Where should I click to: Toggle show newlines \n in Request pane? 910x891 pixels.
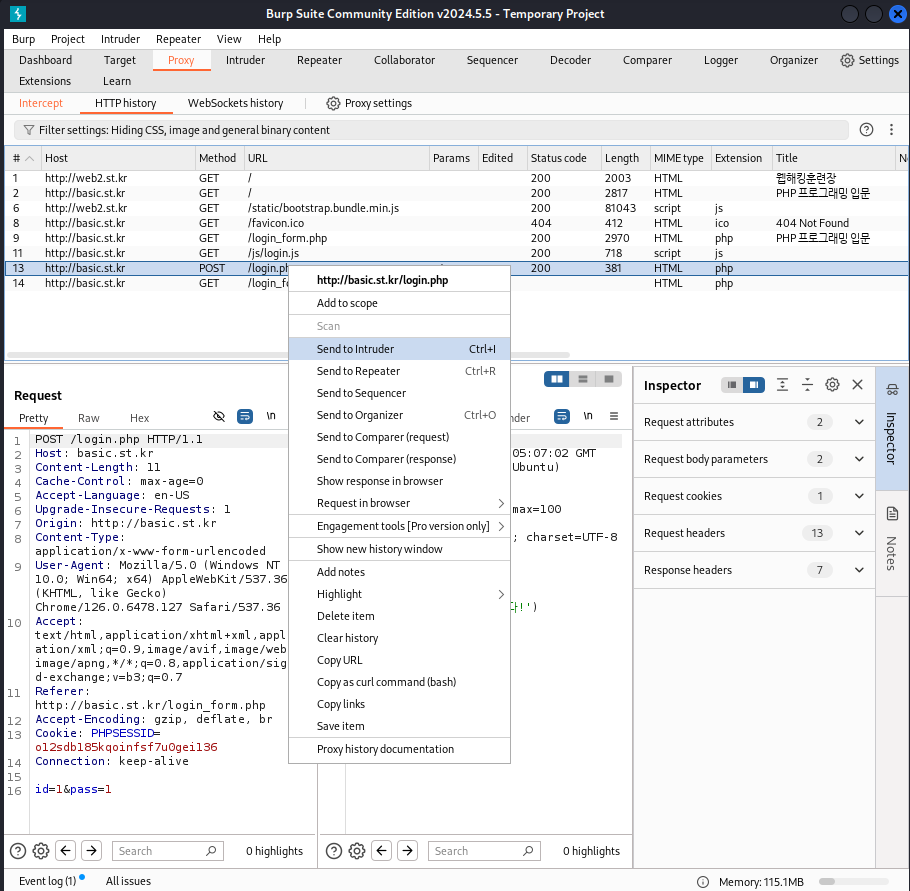pos(271,416)
